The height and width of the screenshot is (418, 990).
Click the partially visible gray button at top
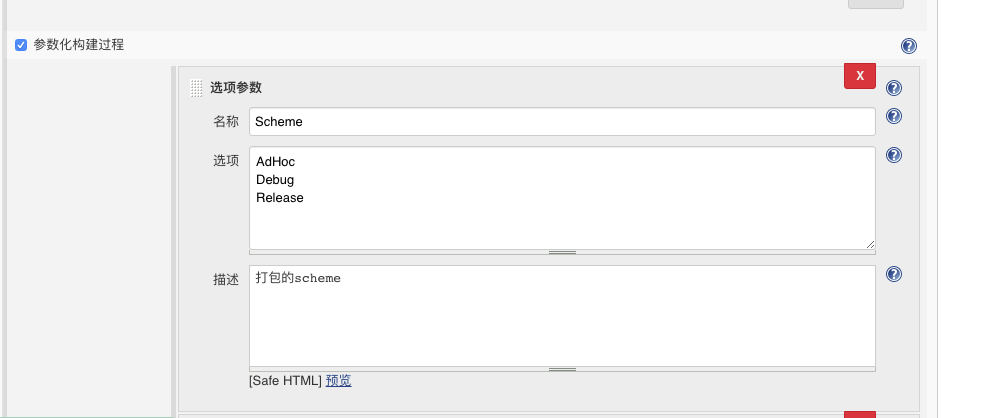point(876,4)
